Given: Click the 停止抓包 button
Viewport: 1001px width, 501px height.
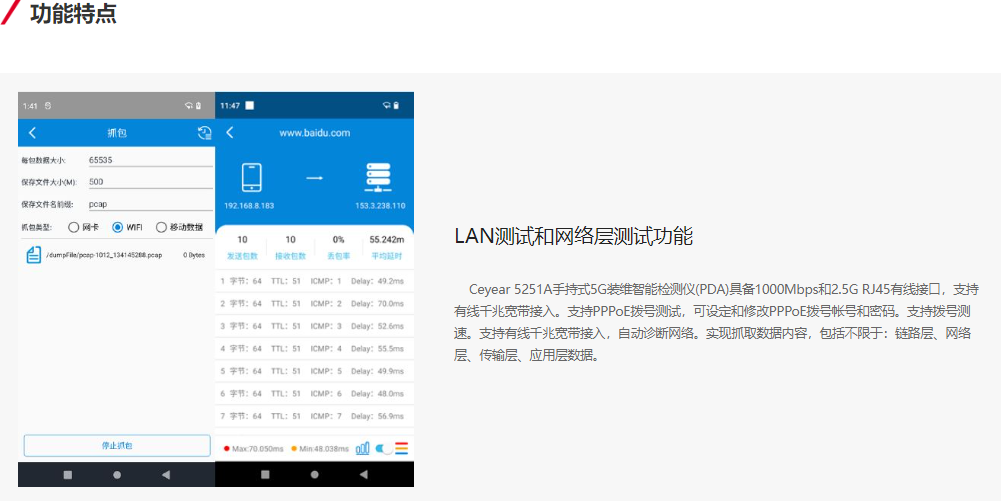Looking at the screenshot, I should (x=117, y=445).
